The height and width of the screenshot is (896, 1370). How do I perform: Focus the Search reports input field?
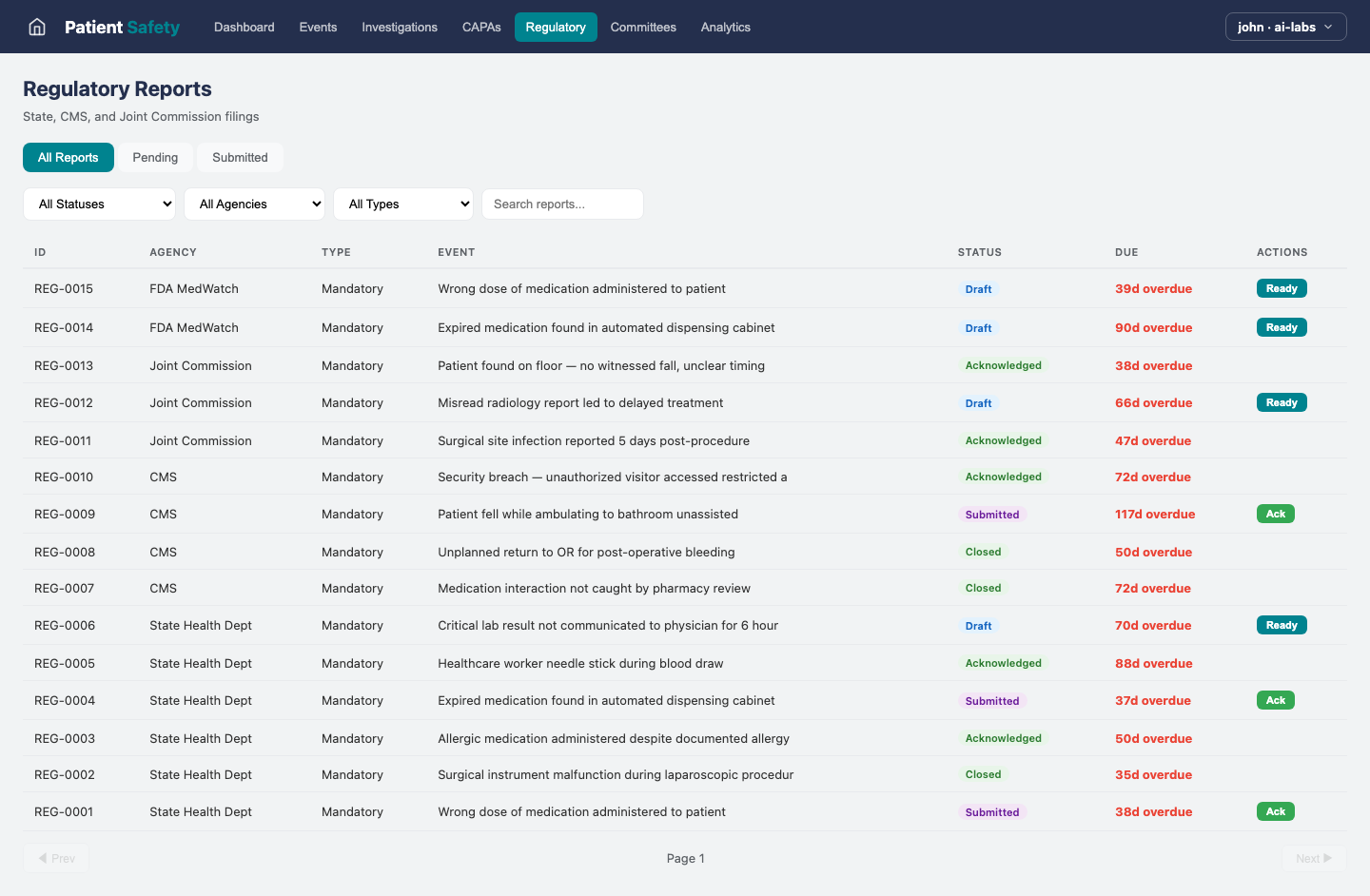click(562, 204)
